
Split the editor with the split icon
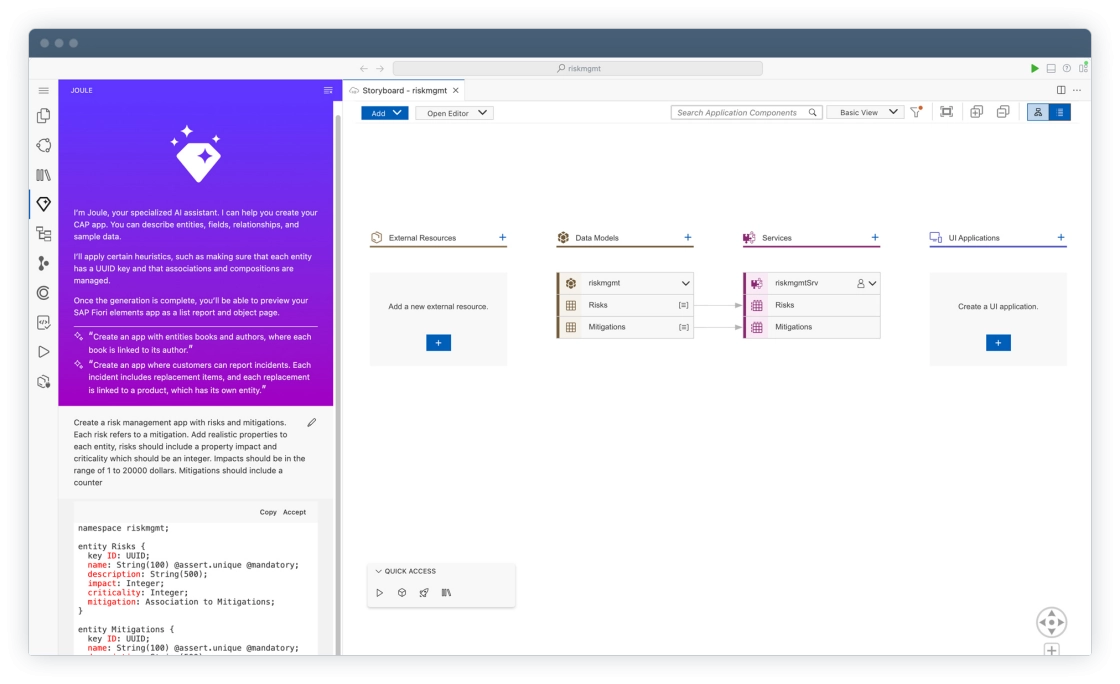(x=1061, y=91)
